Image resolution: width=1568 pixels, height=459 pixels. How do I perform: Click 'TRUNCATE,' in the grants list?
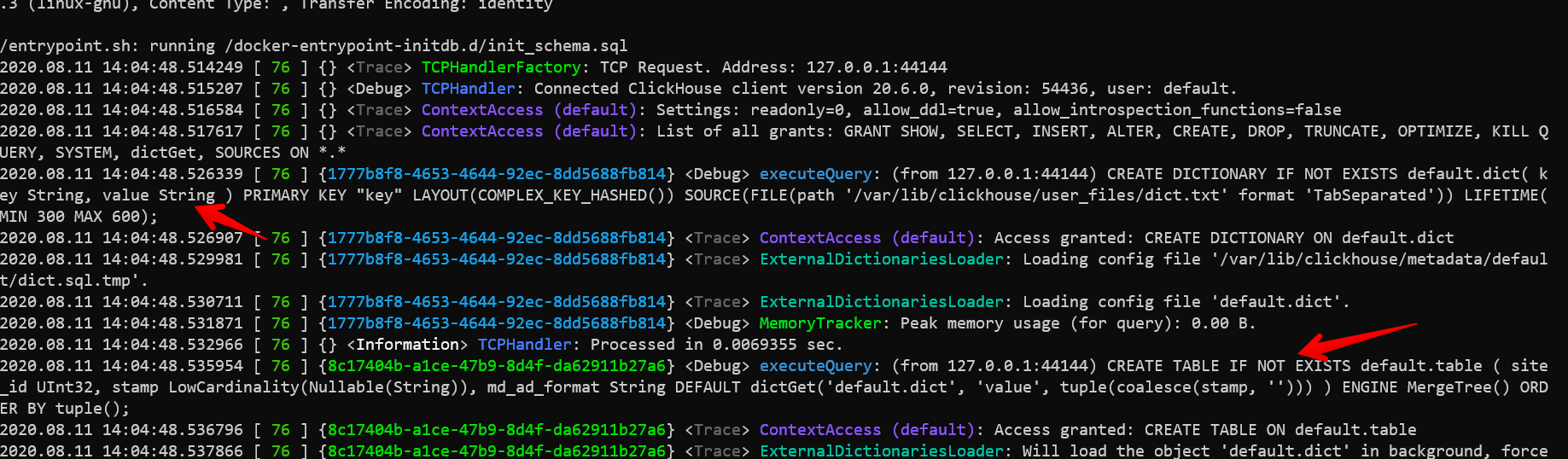(x=1346, y=131)
